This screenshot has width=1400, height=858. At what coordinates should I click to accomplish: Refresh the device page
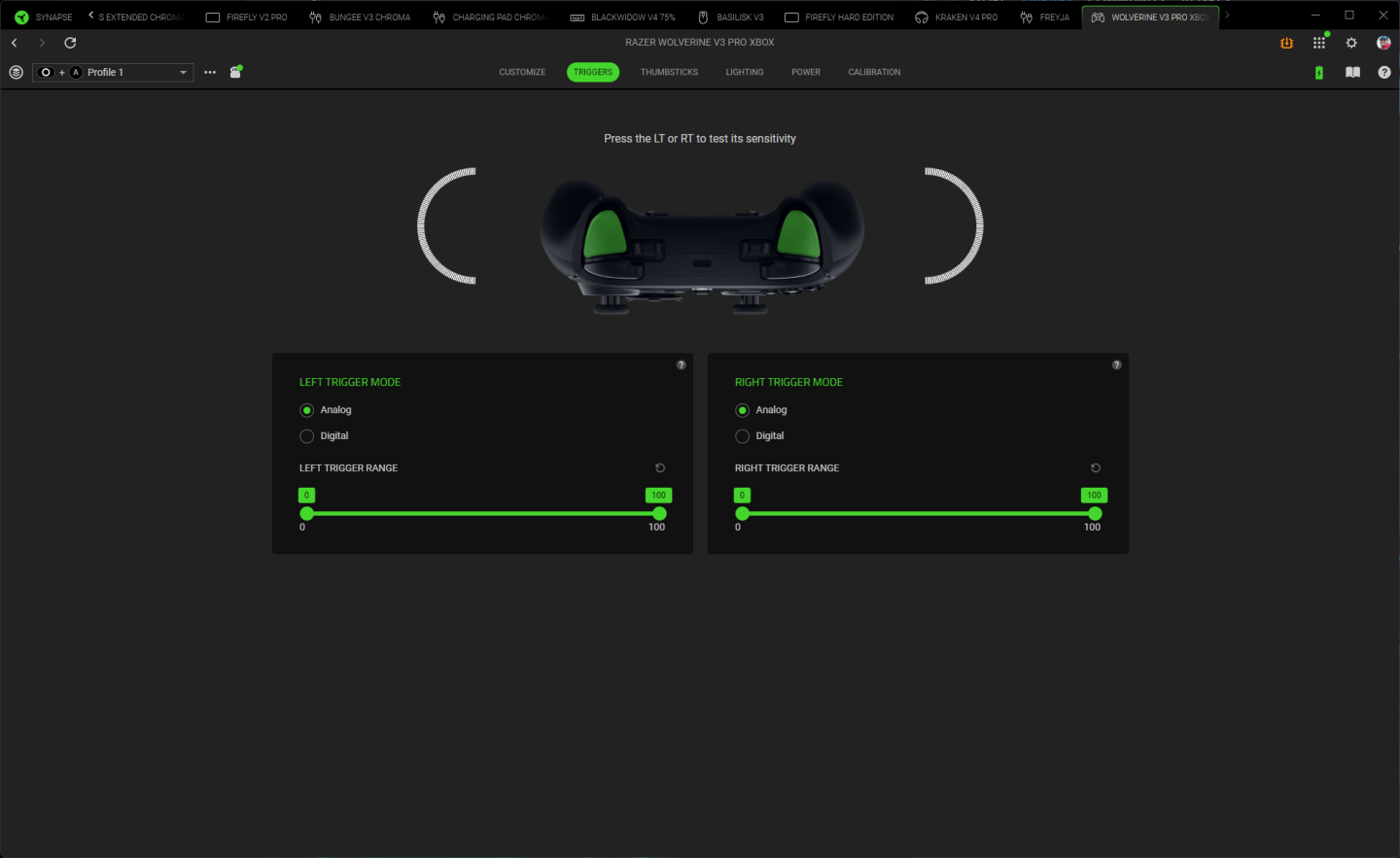[x=70, y=43]
